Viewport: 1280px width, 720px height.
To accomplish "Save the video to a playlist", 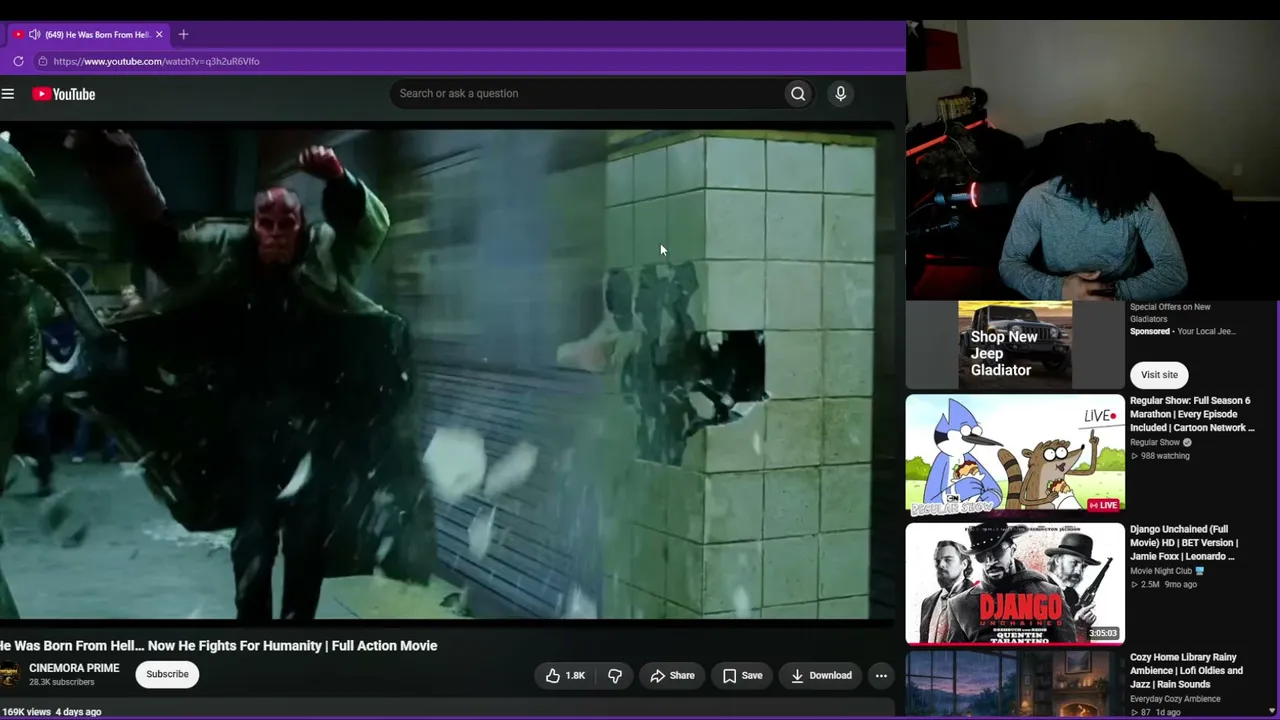I will tap(742, 676).
